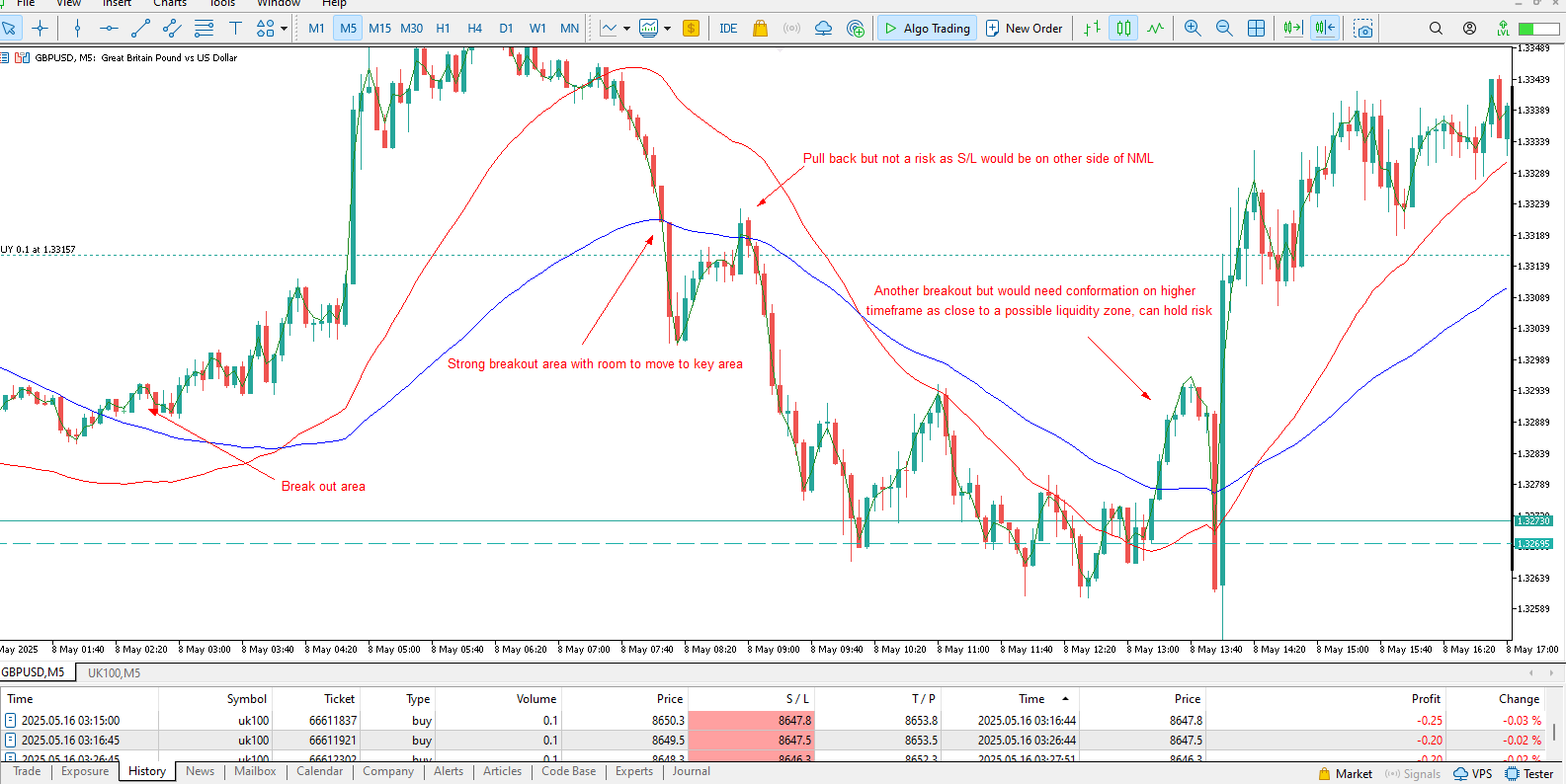This screenshot has width=1566, height=784.
Task: Switch chart to W1 timeframe
Action: [537, 29]
